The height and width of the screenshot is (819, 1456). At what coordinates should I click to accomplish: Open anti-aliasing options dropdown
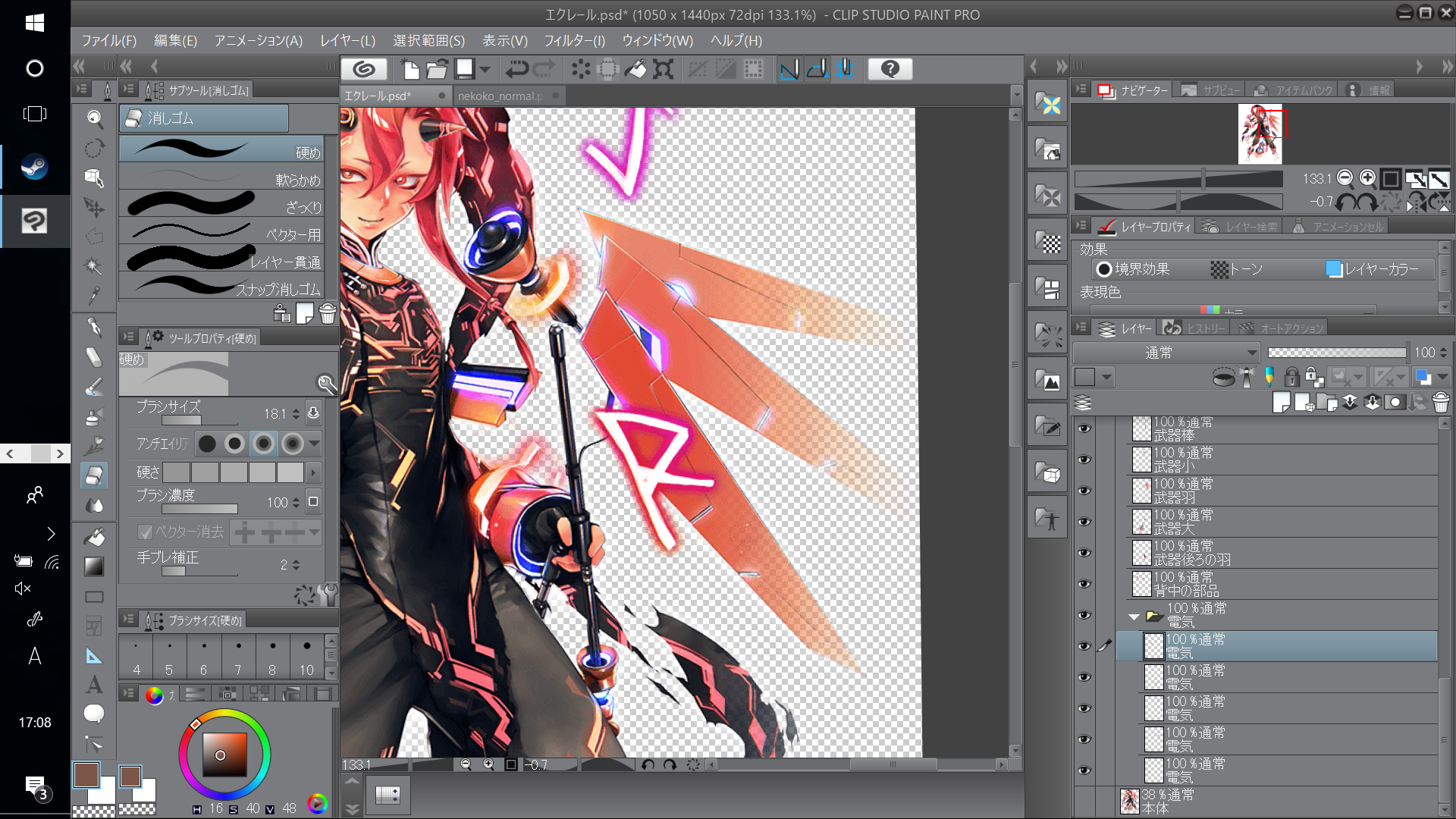pos(314,444)
